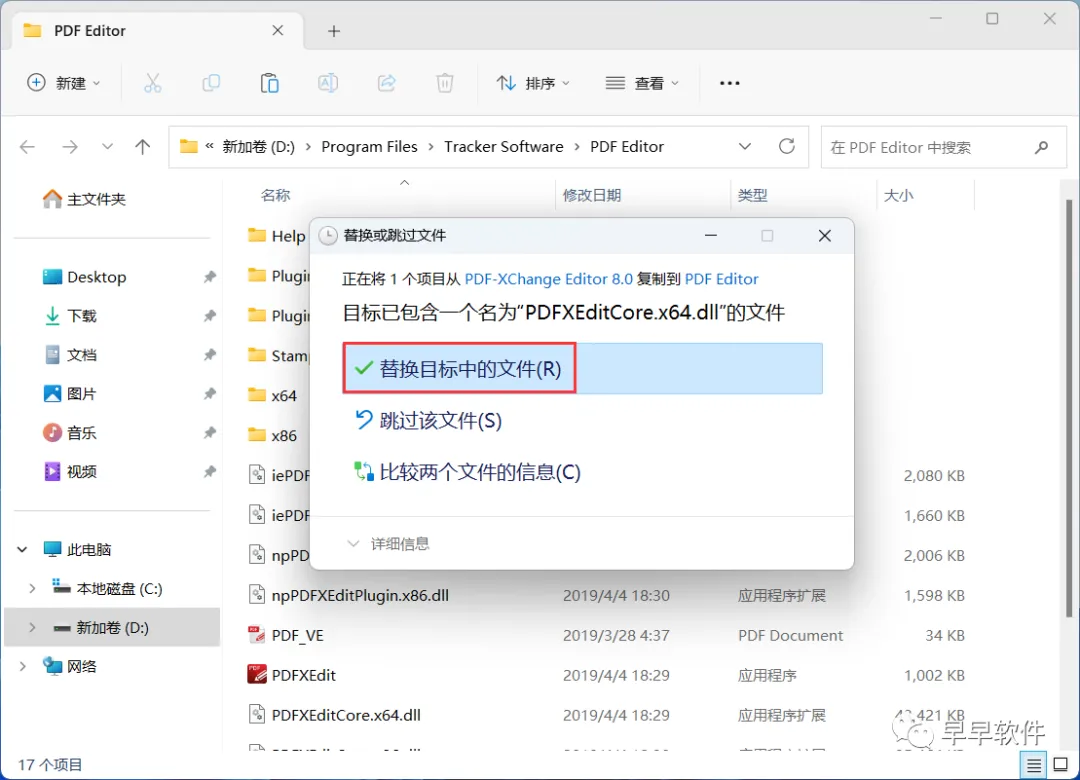Expand 新加卷 (D:) tree node
This screenshot has height=780, width=1080.
(32, 628)
